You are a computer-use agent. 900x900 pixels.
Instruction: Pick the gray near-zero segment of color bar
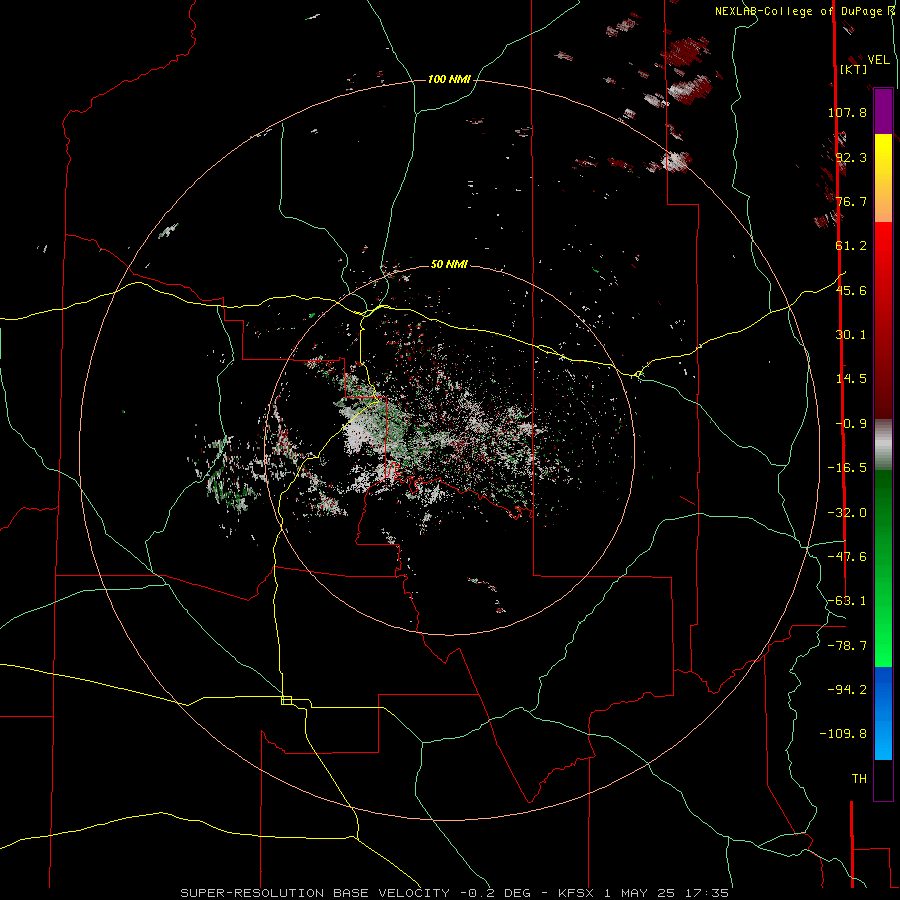tap(883, 444)
